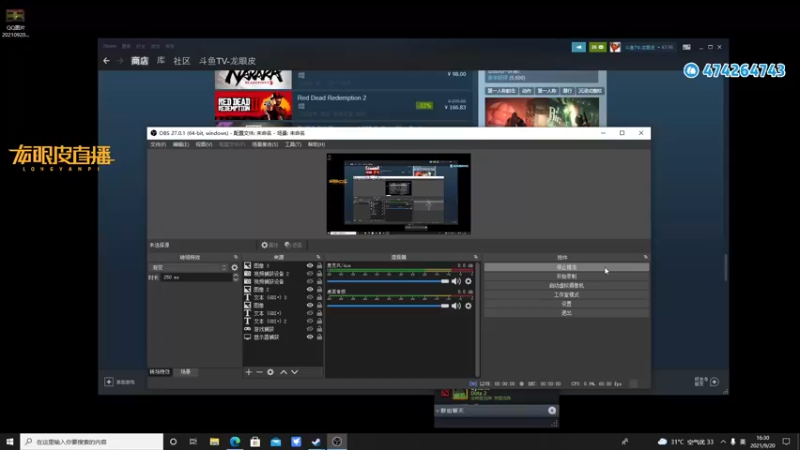Move the source up with up arrow
The image size is (800, 450).
click(x=284, y=372)
